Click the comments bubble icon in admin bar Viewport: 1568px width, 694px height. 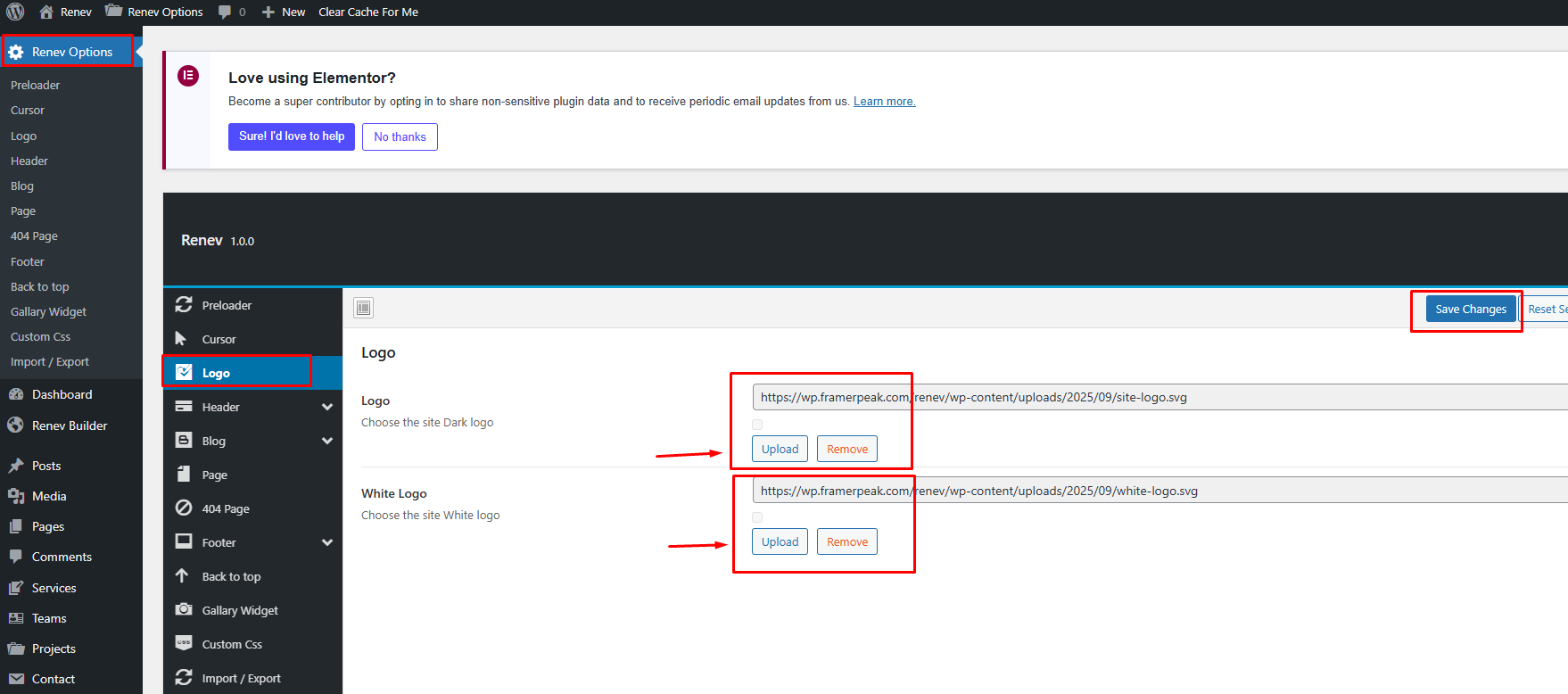coord(225,12)
